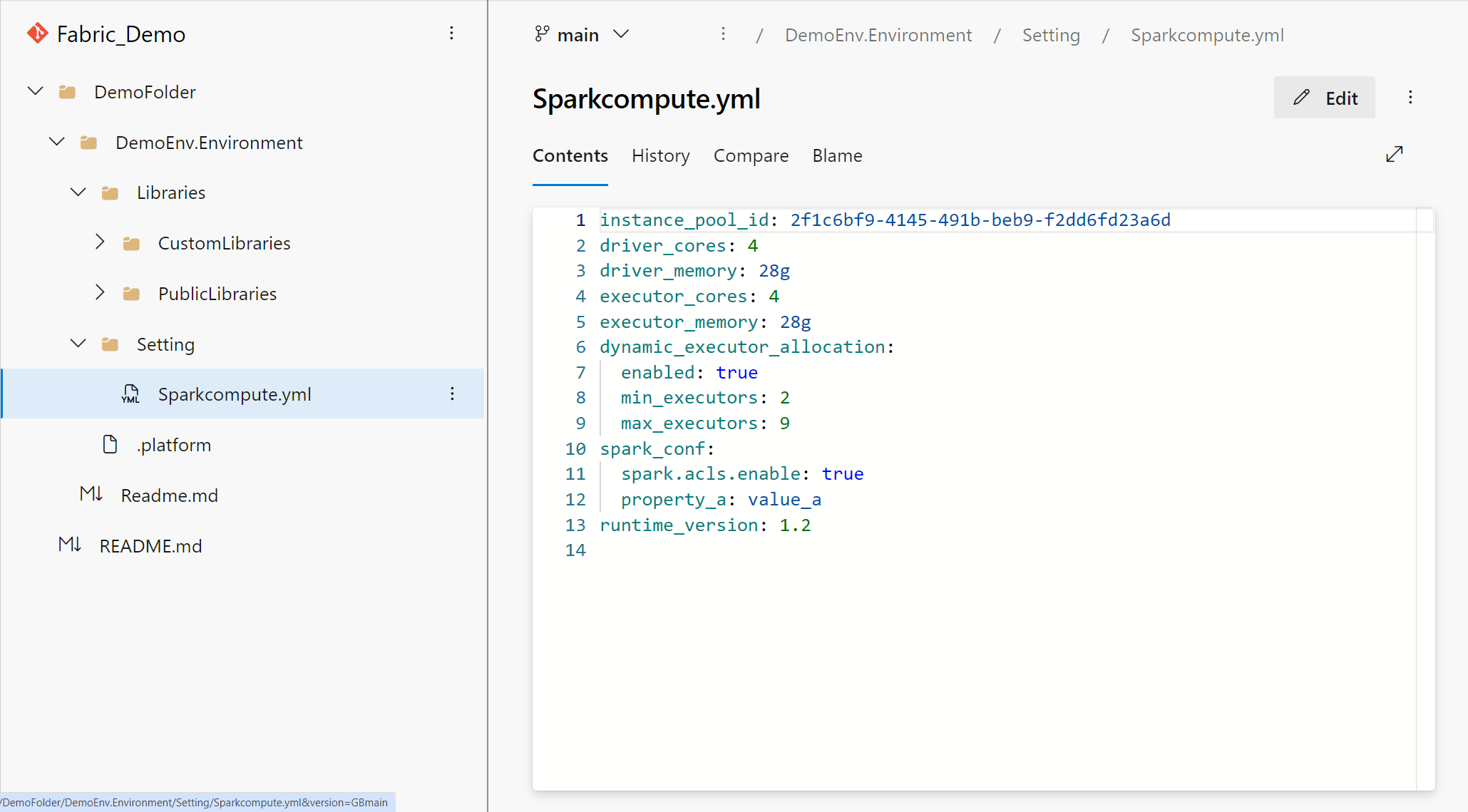Select the .platform file in Setting folder
Viewport: 1468px width, 812px height.
(x=175, y=445)
